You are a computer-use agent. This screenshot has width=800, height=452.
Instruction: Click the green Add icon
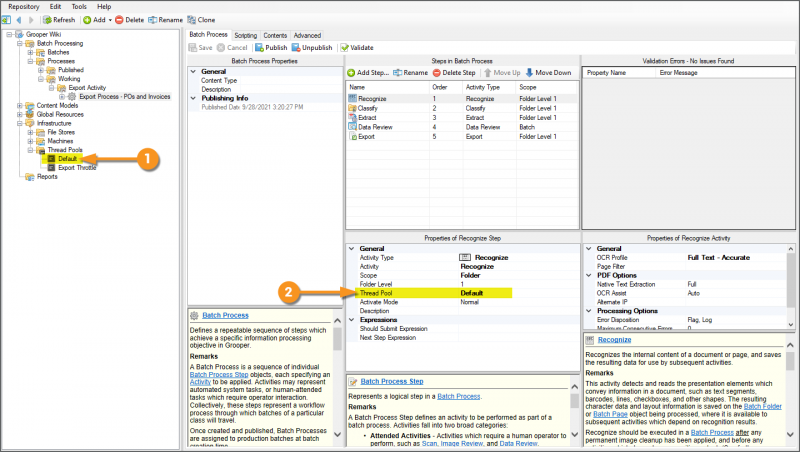pyautogui.click(x=87, y=20)
